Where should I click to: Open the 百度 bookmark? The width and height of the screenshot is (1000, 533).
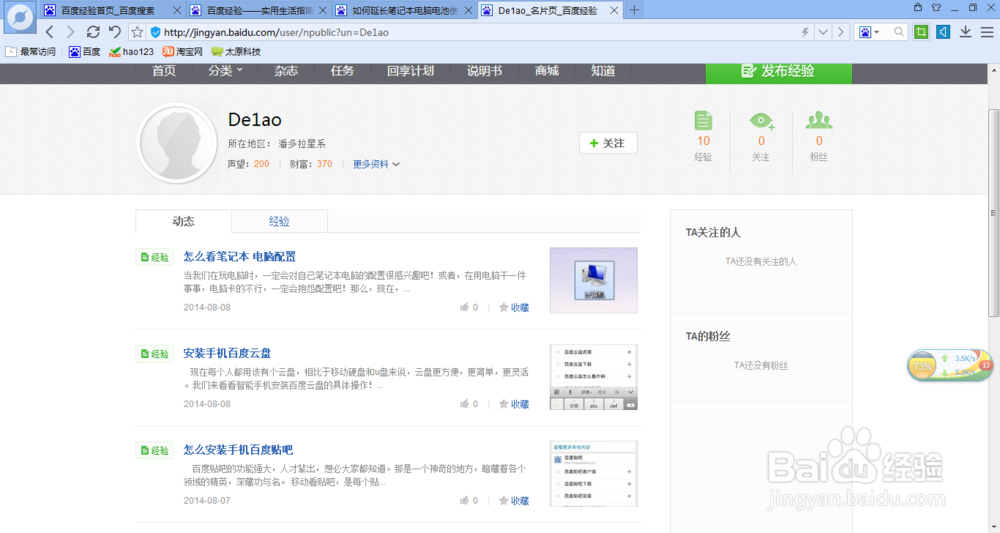click(x=84, y=52)
